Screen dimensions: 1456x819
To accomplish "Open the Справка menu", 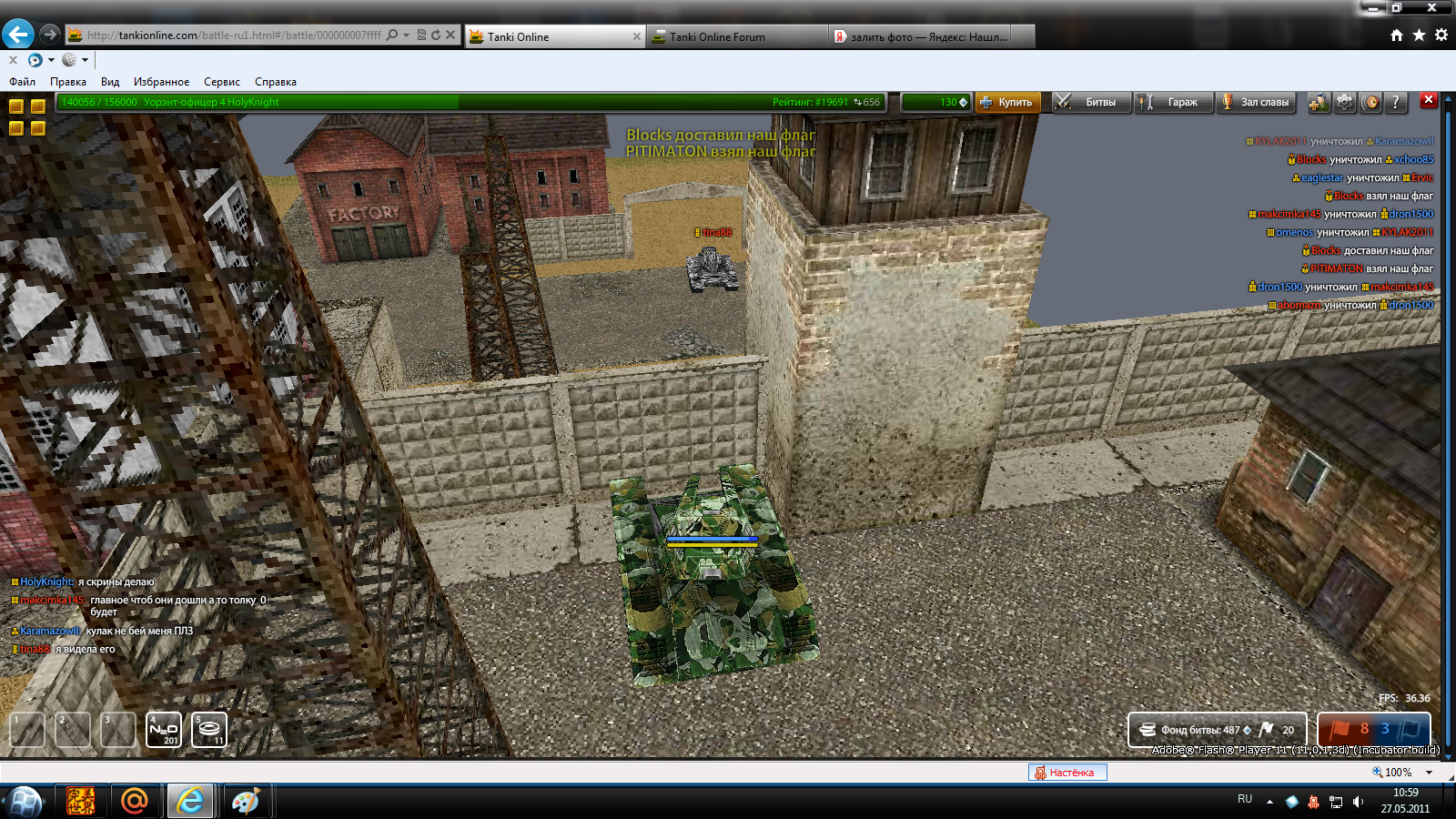I will click(x=276, y=82).
